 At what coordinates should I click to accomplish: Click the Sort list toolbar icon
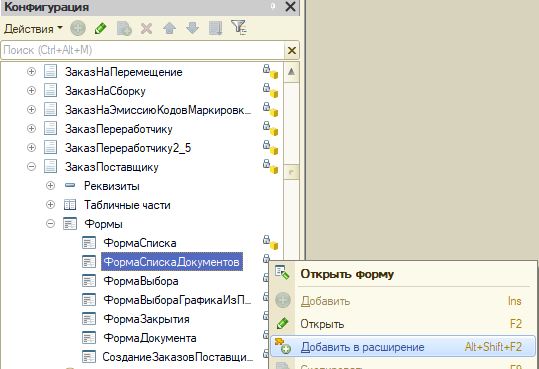click(216, 28)
